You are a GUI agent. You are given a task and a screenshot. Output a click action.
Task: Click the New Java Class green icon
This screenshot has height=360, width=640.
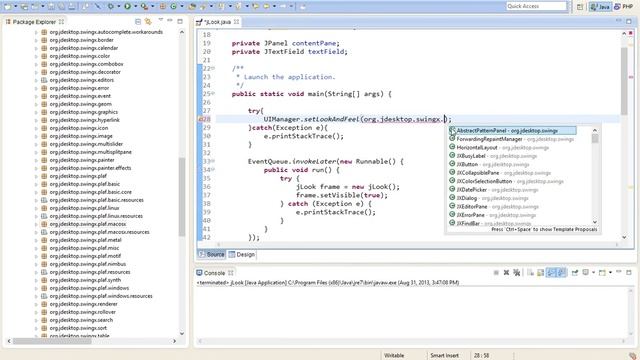(x=173, y=7)
